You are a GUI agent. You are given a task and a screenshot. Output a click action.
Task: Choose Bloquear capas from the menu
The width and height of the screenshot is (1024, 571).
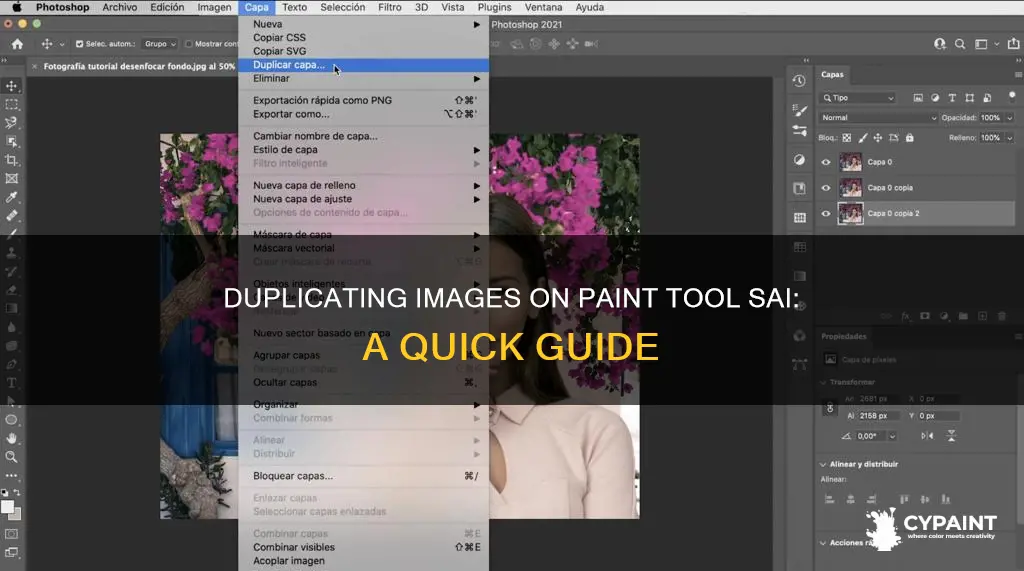click(x=364, y=476)
